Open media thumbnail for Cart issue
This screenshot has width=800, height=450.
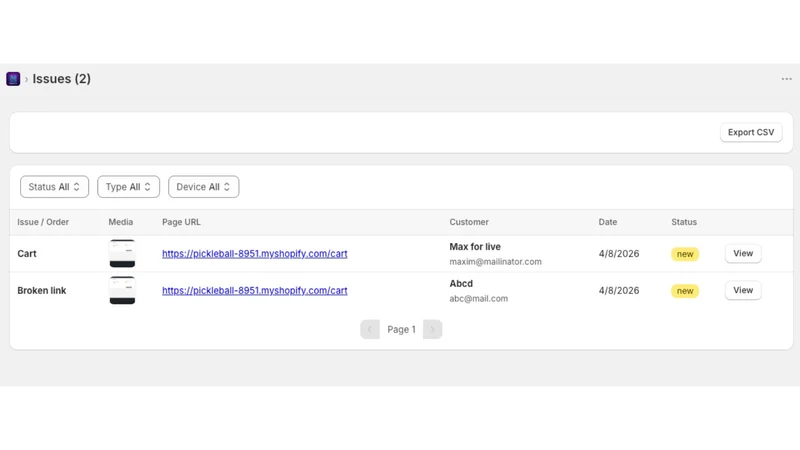tap(122, 254)
